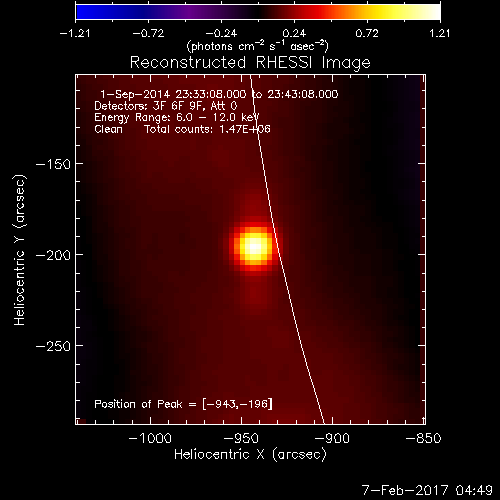The height and width of the screenshot is (500, 500).
Task: Click the color bar gradient strip
Action: tap(258, 12)
